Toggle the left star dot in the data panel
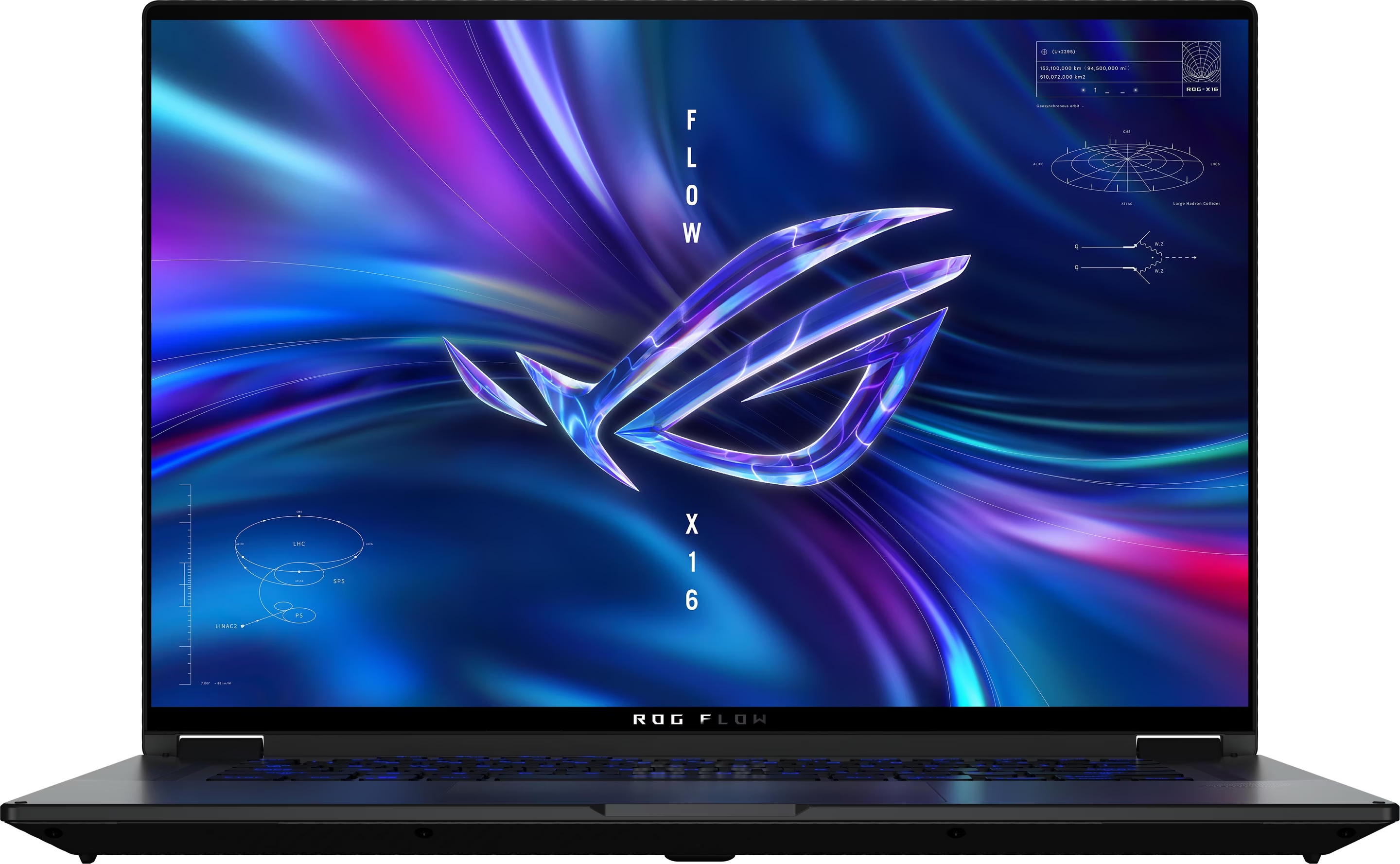 click(x=1083, y=90)
